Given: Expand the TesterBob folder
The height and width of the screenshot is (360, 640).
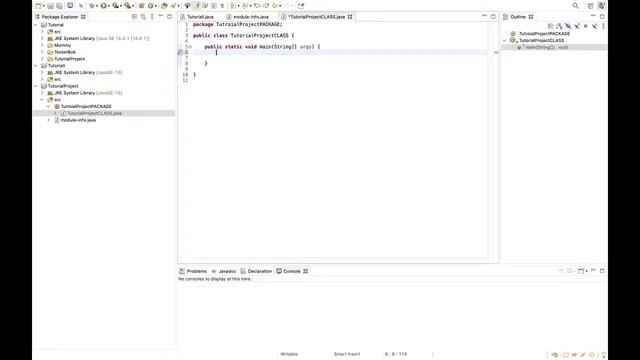Looking at the screenshot, I should (x=42, y=52).
